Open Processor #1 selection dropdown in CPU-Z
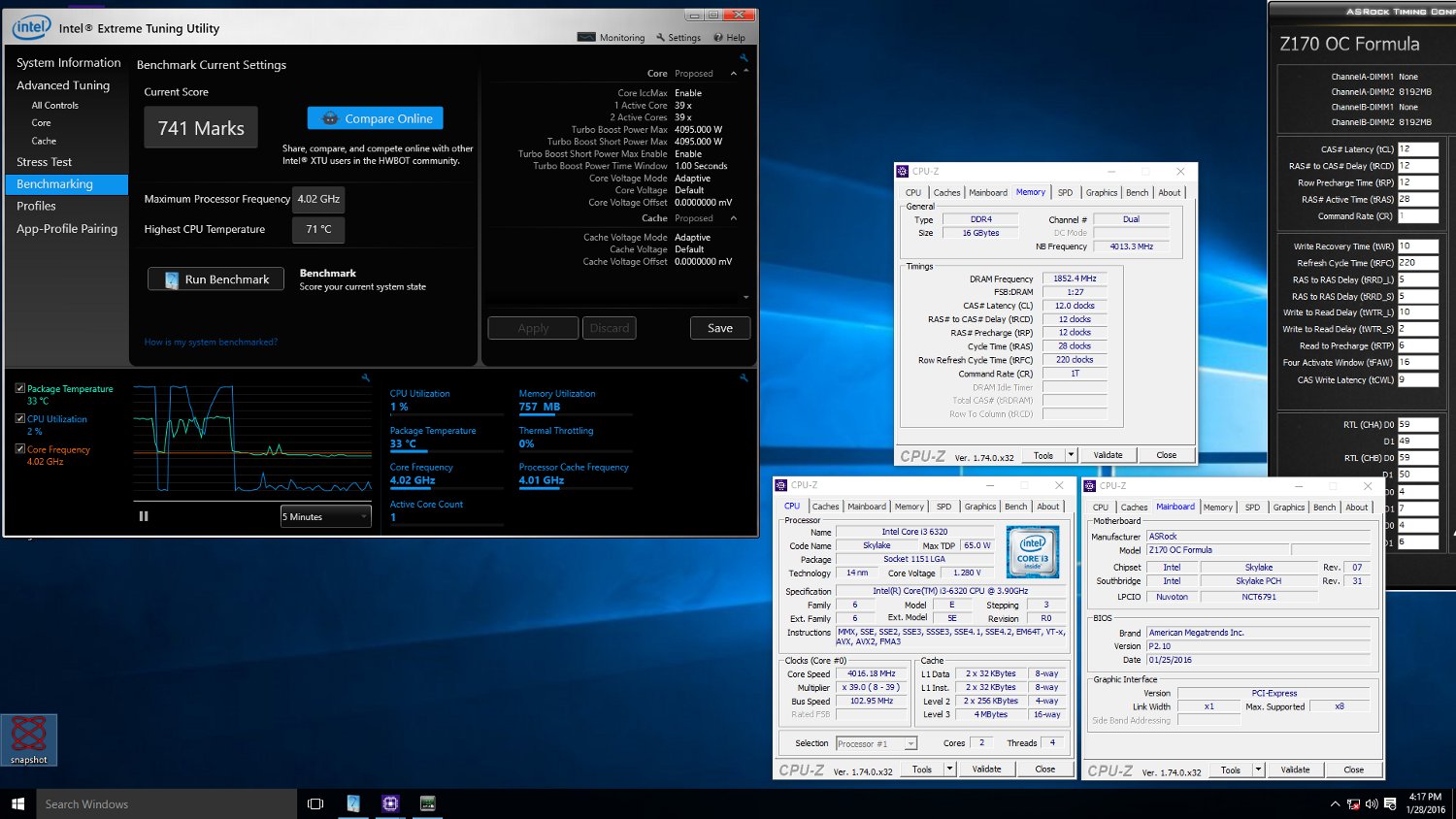Image resolution: width=1456 pixels, height=819 pixels. (x=877, y=743)
